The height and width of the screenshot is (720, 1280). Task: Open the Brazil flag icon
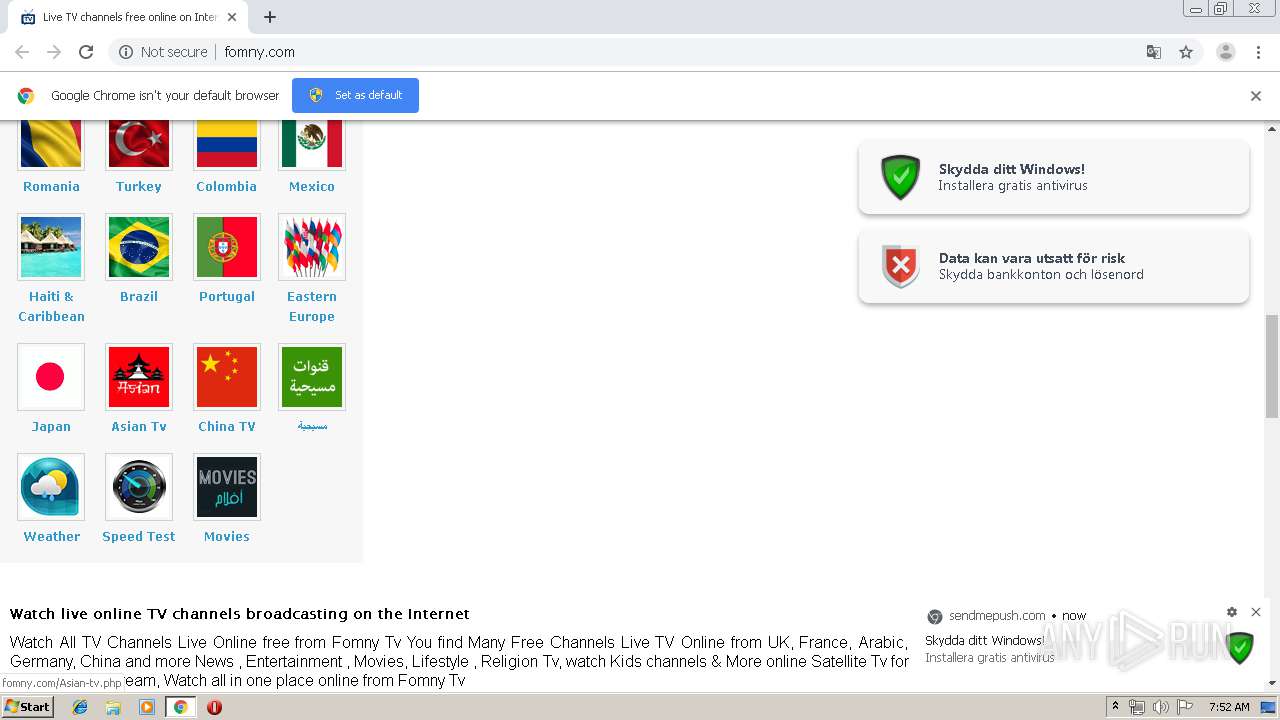click(139, 247)
